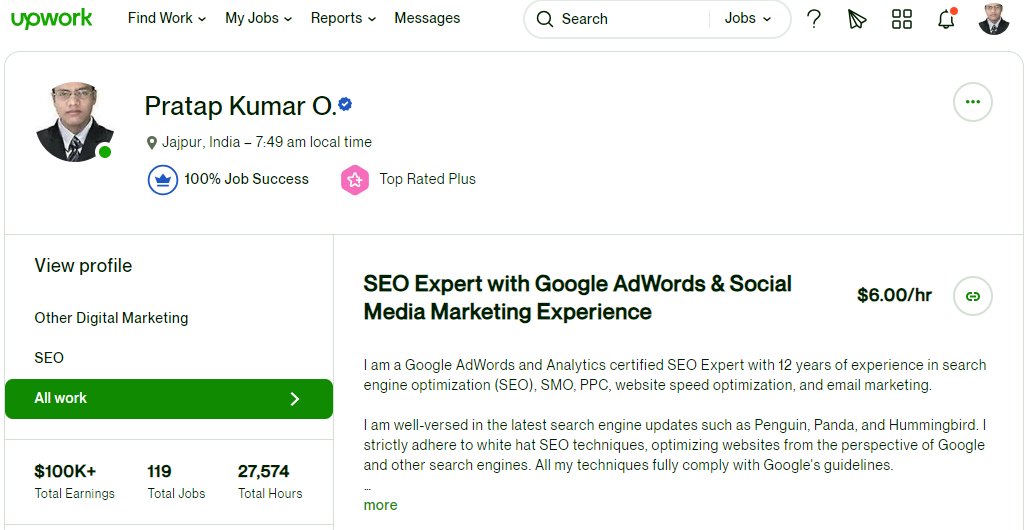
Task: Click the Top Rated Plus badge icon
Action: [x=354, y=180]
